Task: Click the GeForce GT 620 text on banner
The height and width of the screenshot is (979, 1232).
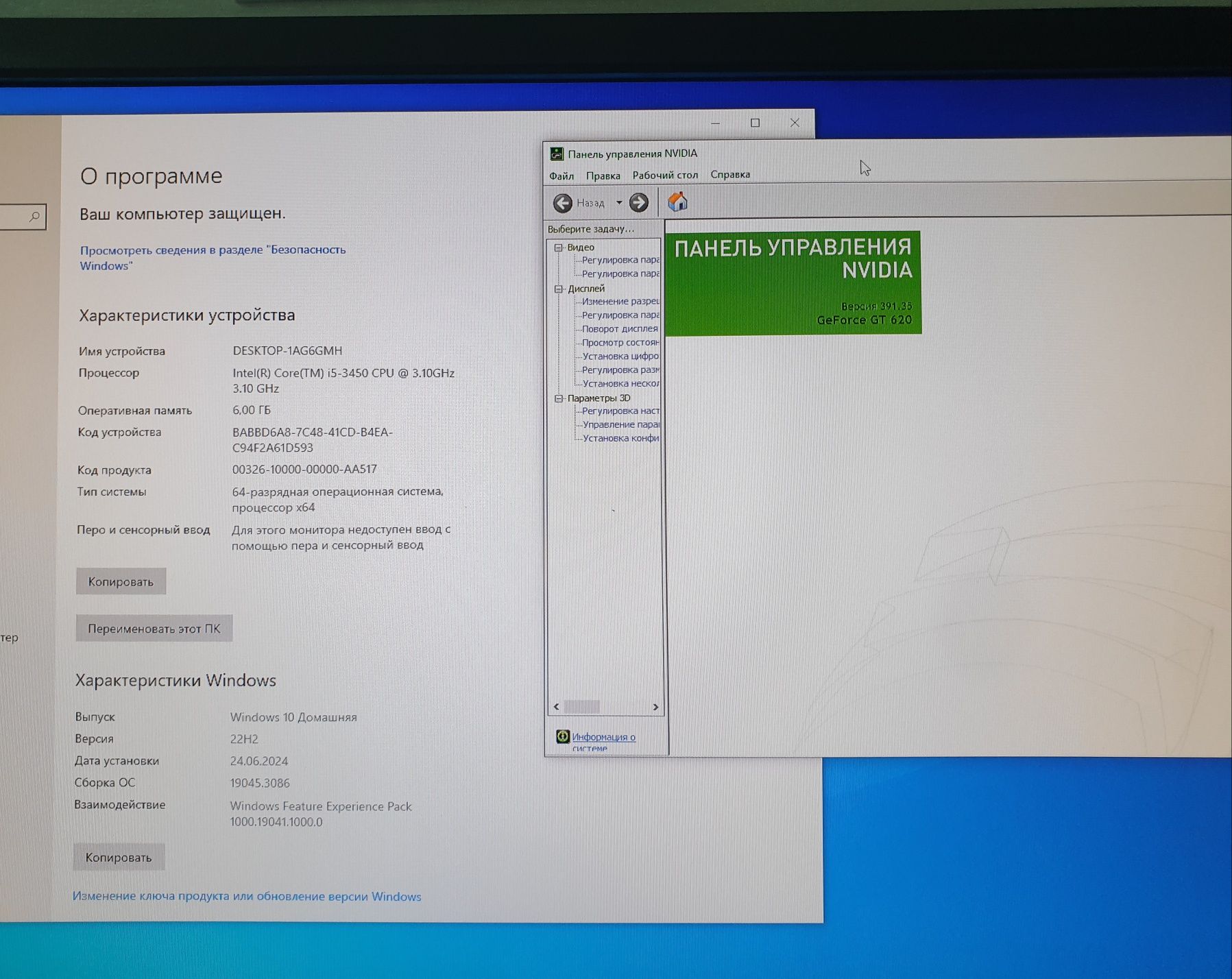Action: (865, 320)
